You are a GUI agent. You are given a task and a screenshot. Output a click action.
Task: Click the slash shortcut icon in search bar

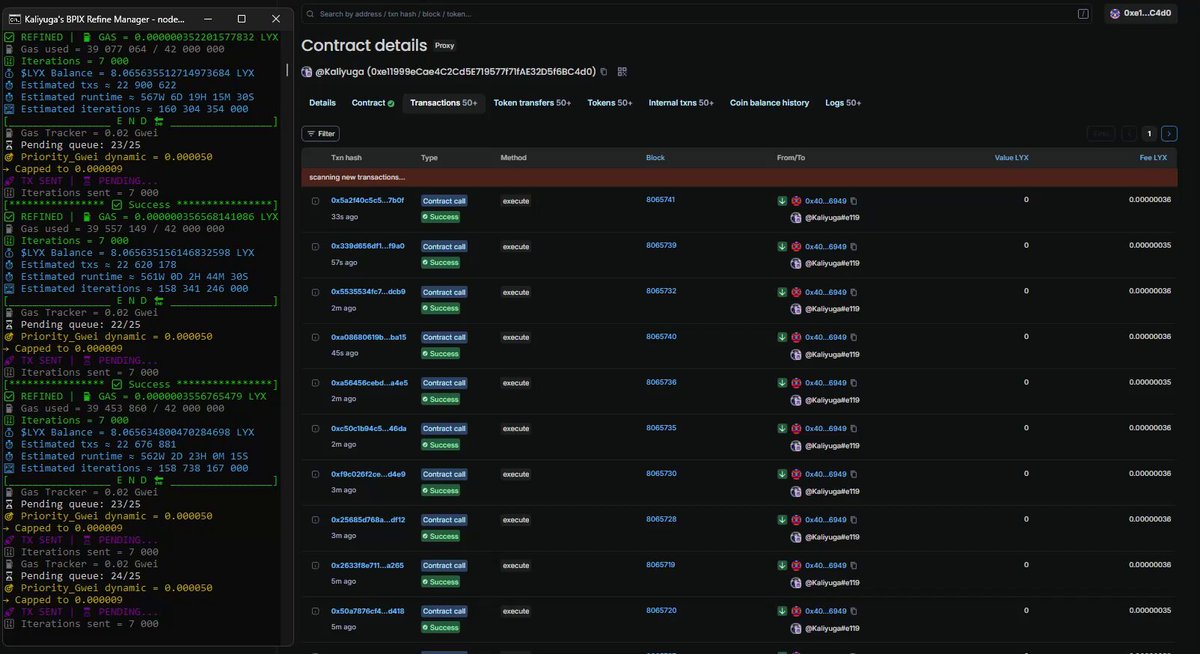1084,14
